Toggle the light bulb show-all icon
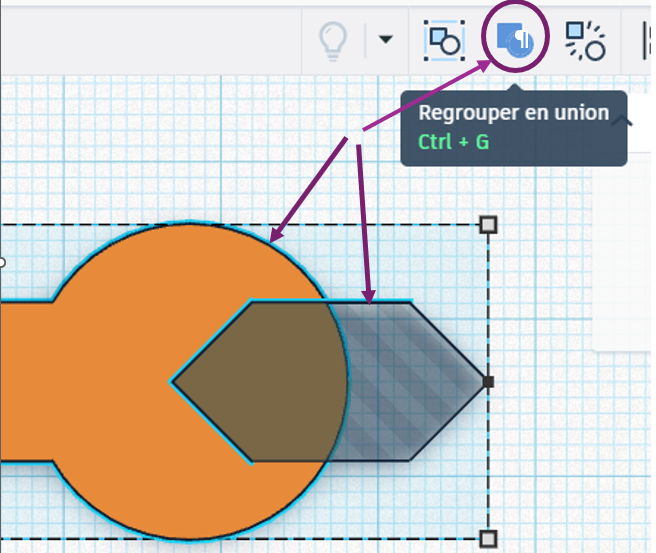 tap(332, 41)
